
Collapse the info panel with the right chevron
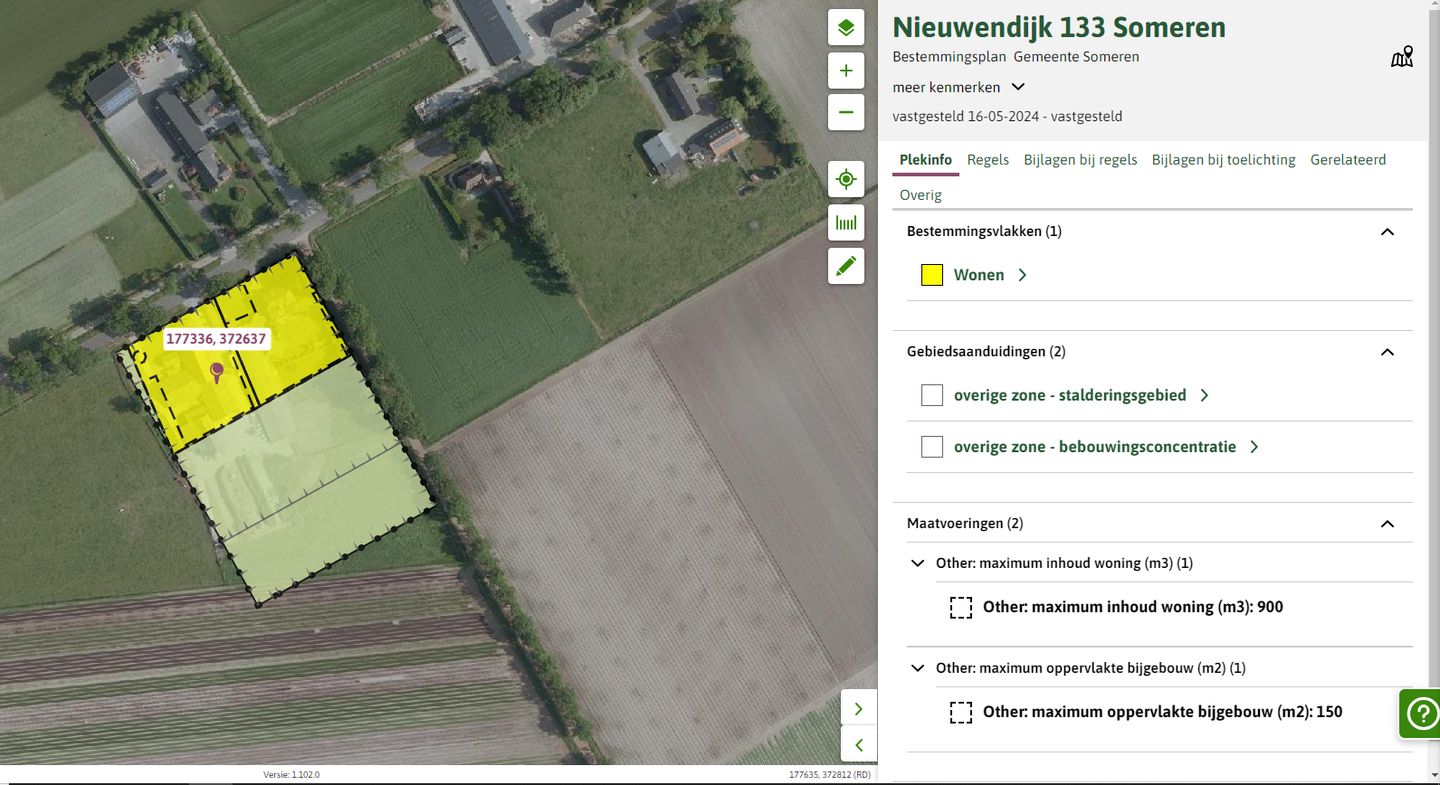(x=858, y=708)
